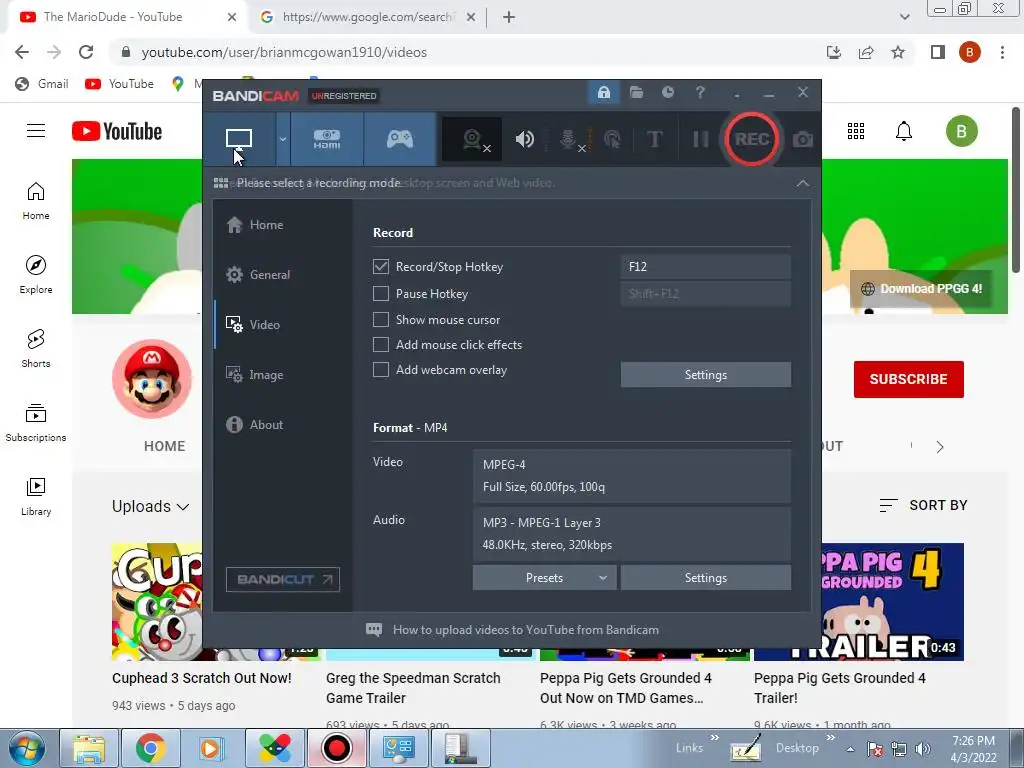This screenshot has height=768, width=1024.
Task: Uncheck the Record/Stop Hotkey checkbox
Action: point(381,266)
